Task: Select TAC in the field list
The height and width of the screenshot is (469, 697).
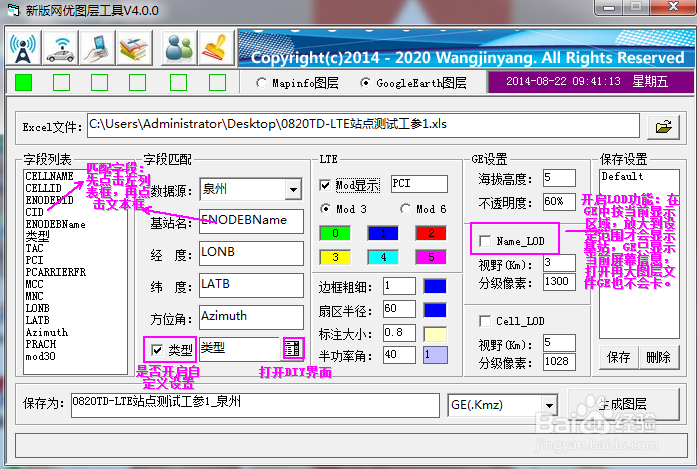Action: point(34,248)
